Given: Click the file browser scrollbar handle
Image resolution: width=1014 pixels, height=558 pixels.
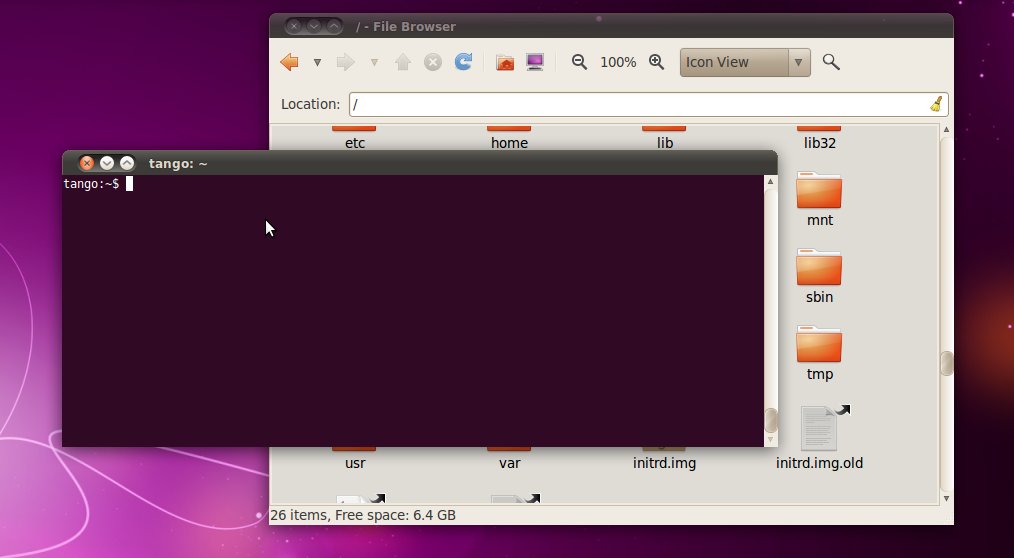Looking at the screenshot, I should pyautogui.click(x=946, y=363).
